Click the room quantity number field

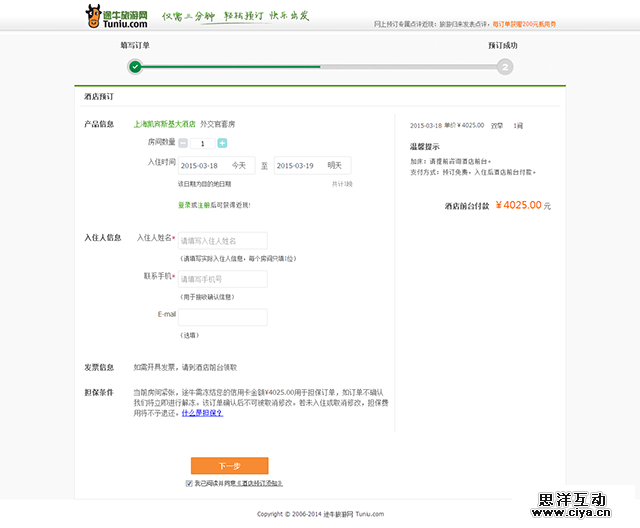pyautogui.click(x=202, y=143)
